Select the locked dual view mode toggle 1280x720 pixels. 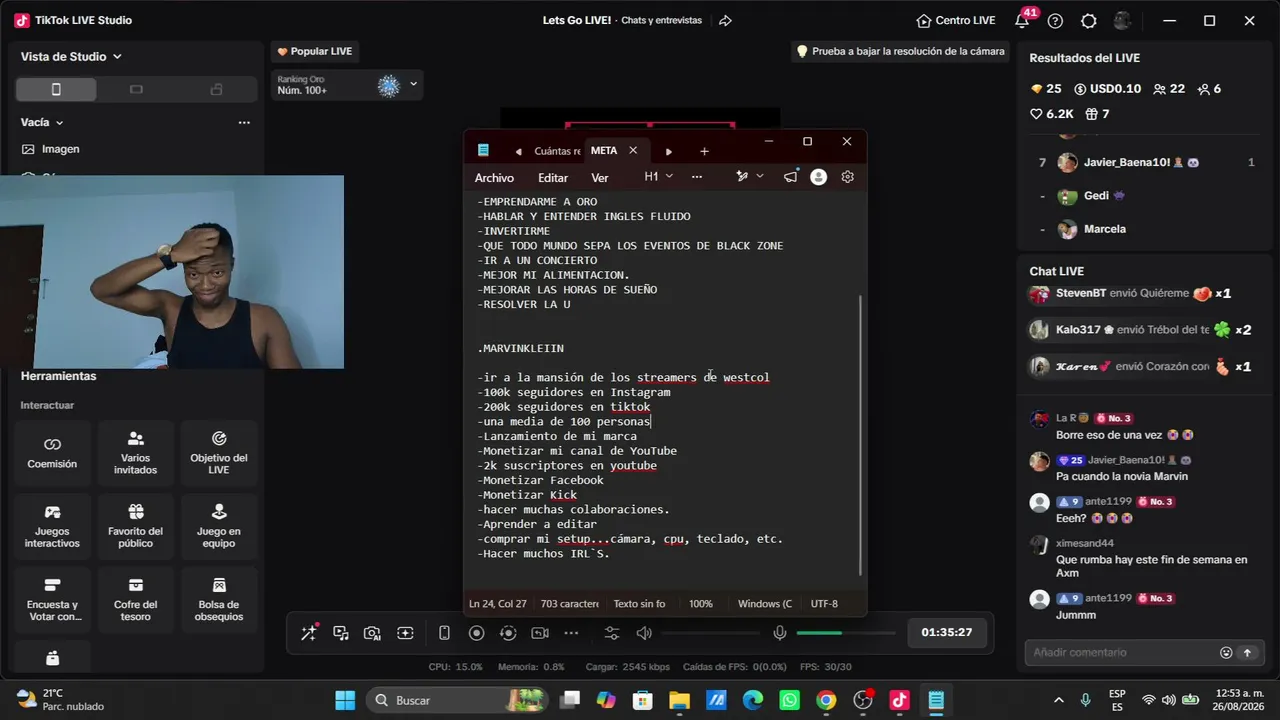tap(216, 90)
